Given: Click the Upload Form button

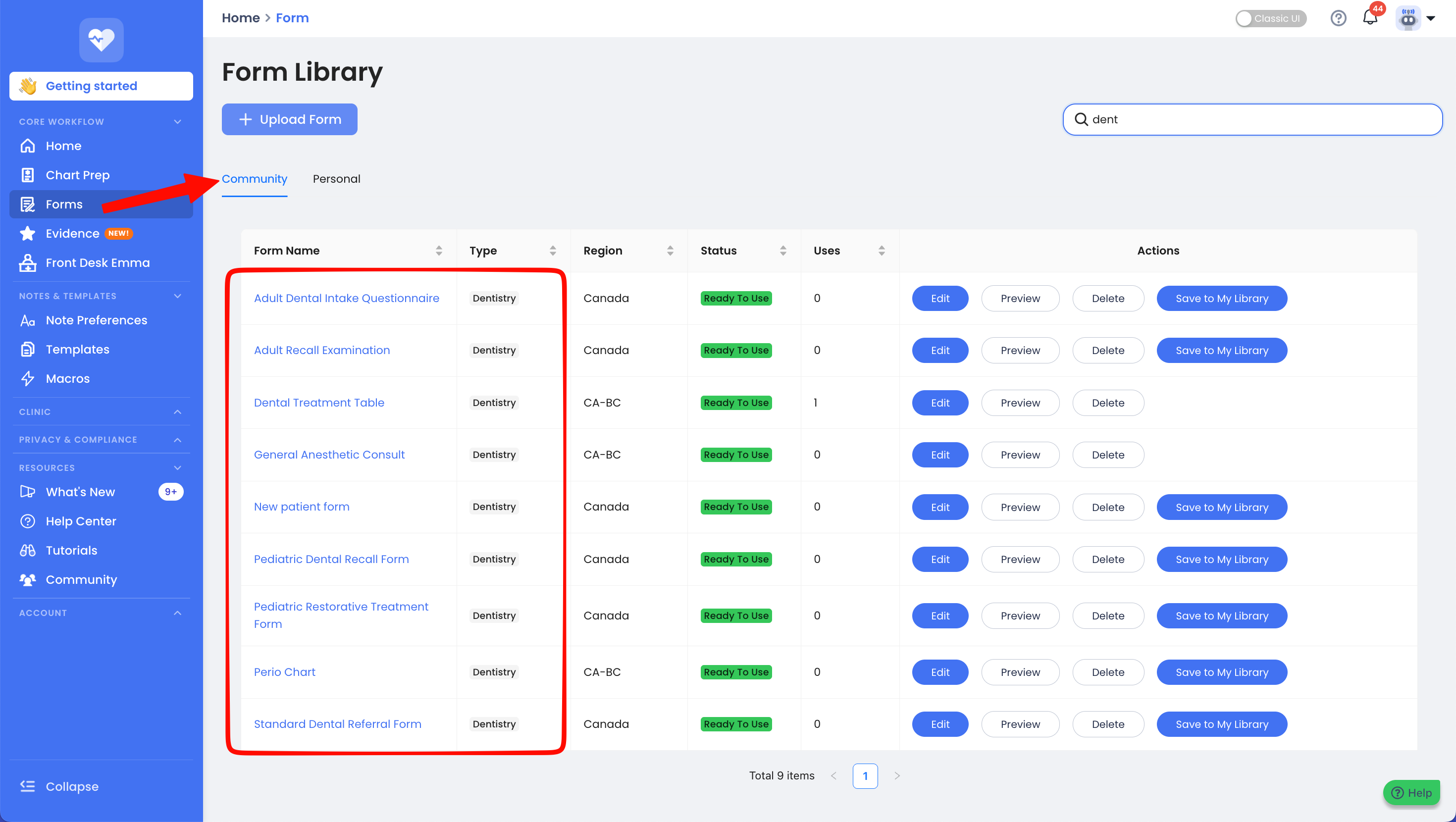Looking at the screenshot, I should pos(289,119).
